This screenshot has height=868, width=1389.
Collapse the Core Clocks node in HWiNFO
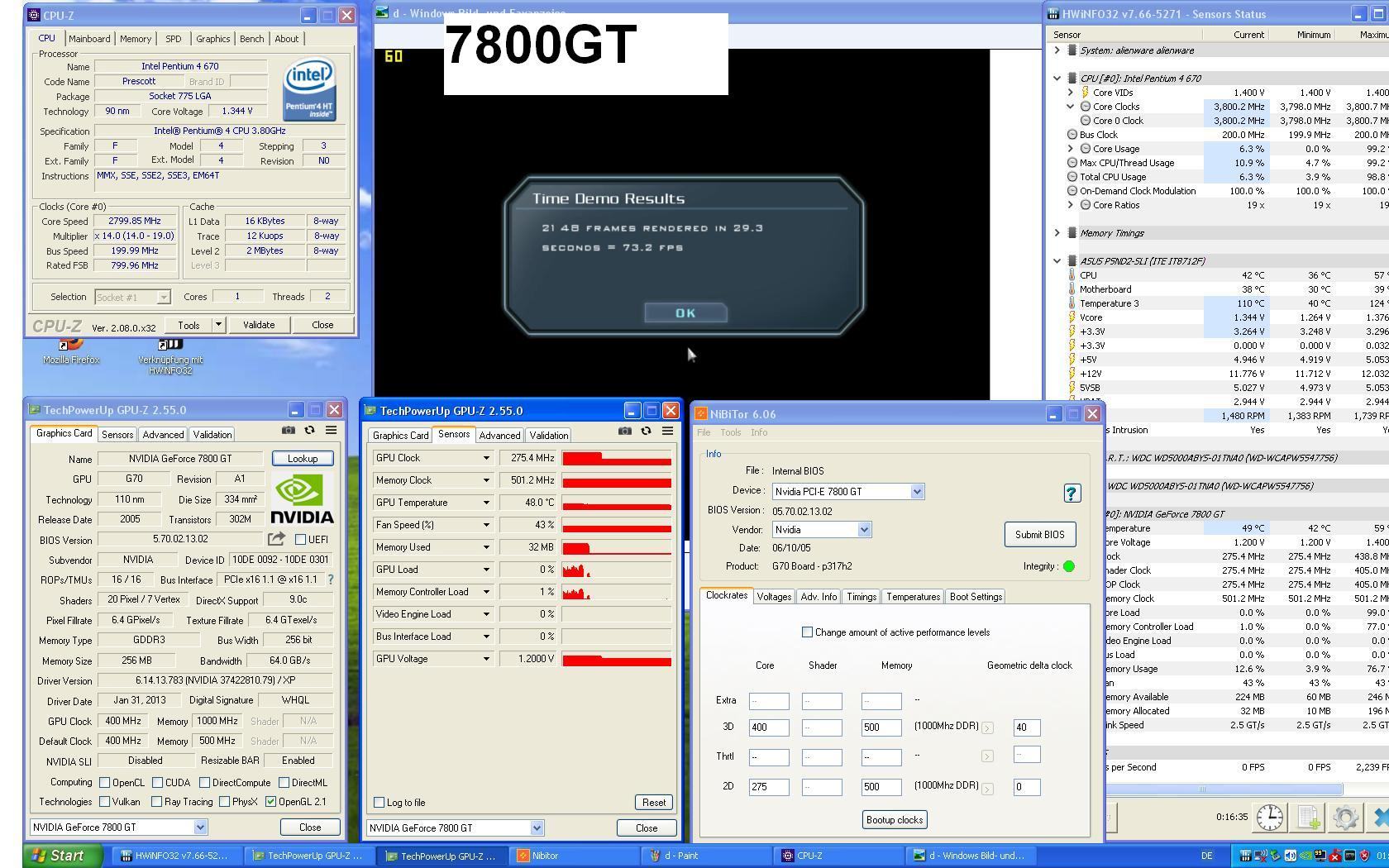pyautogui.click(x=1070, y=107)
